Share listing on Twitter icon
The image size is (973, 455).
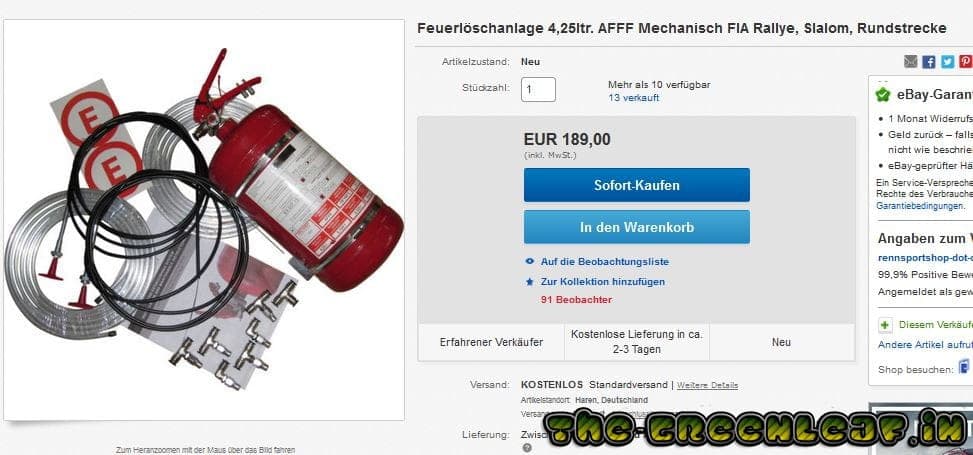tap(948, 61)
